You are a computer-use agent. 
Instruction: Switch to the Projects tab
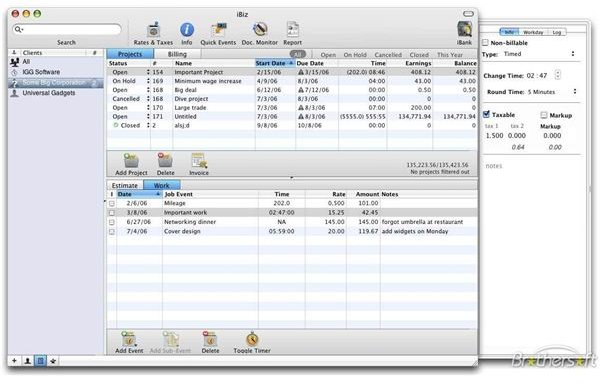(x=130, y=54)
